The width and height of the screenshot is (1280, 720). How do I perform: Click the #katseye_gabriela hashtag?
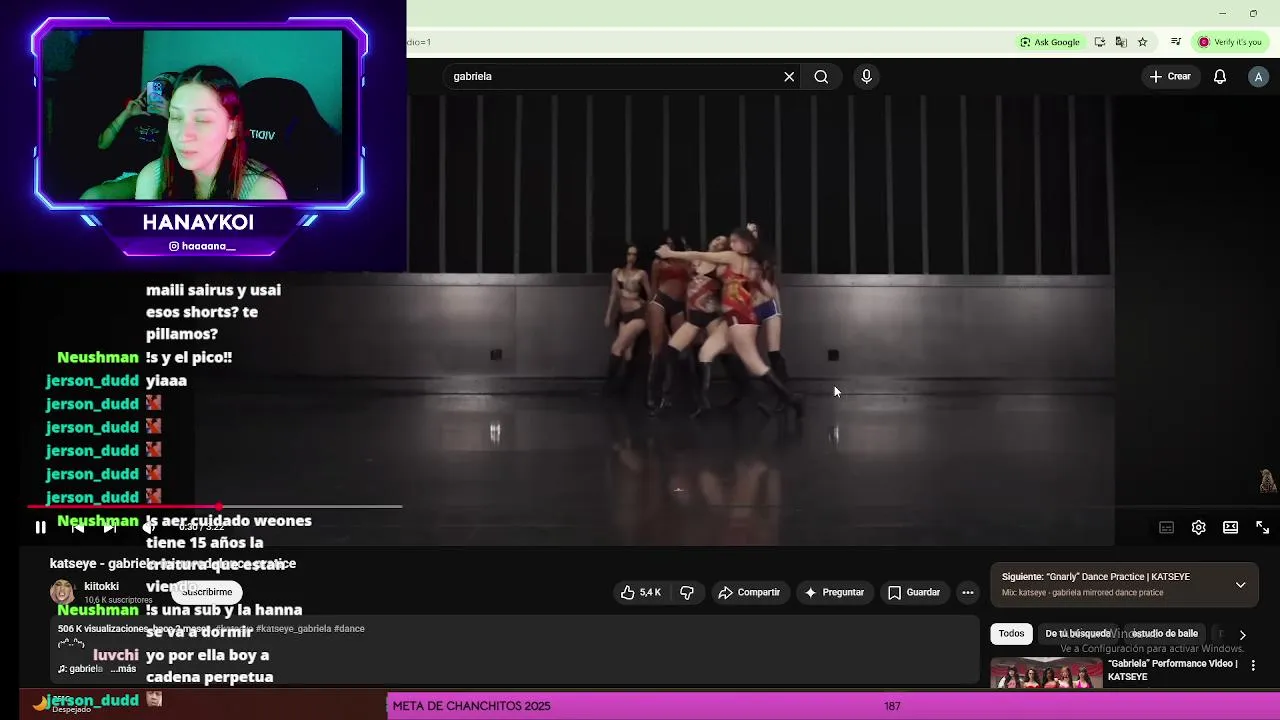[x=293, y=628]
